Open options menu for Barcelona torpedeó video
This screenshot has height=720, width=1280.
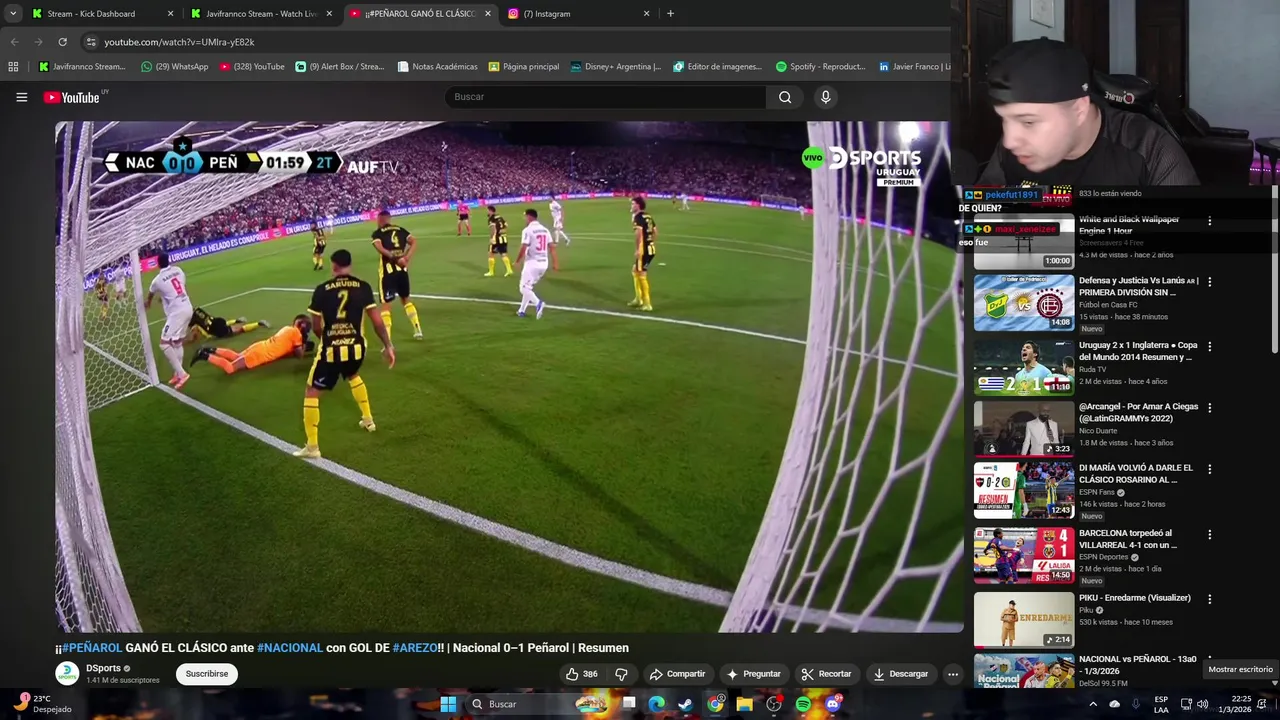point(1209,535)
